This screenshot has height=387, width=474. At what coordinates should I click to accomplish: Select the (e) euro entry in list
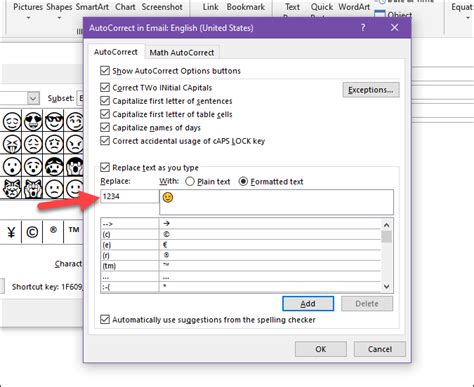click(240, 245)
